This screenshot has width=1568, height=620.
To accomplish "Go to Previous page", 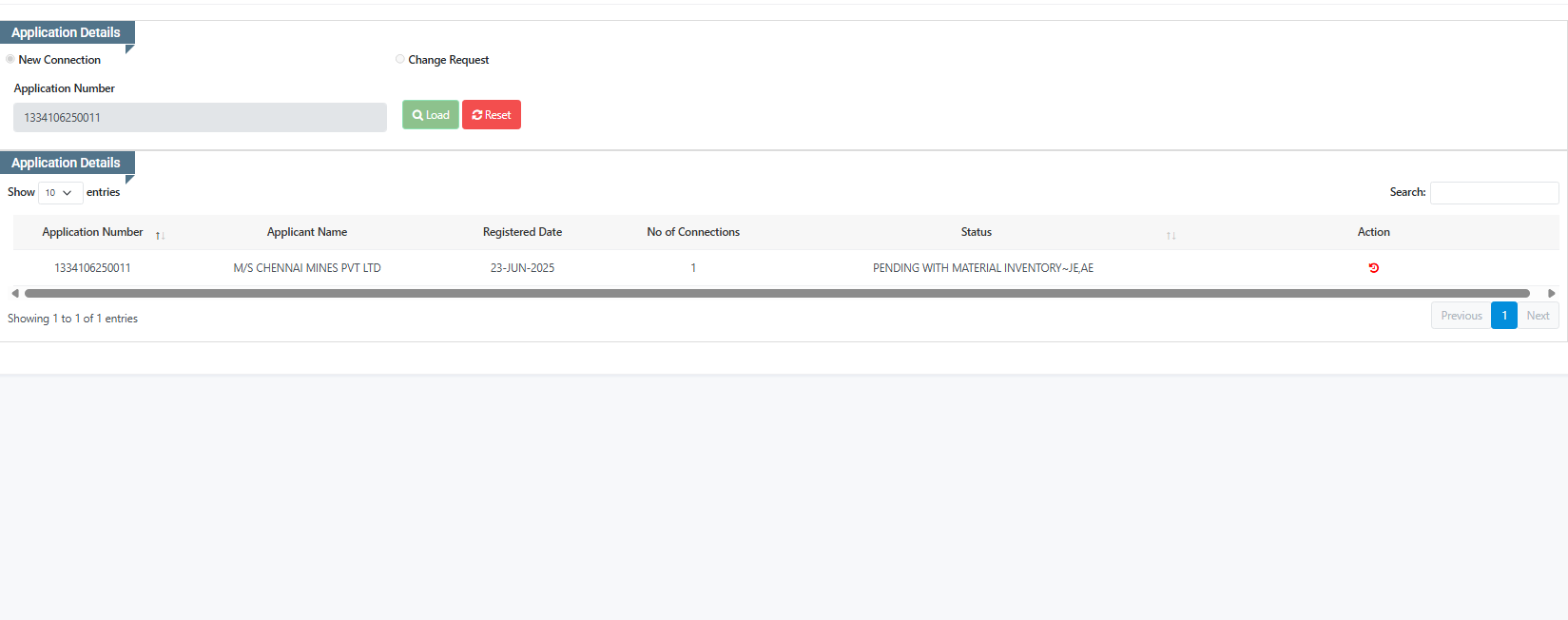I will tap(1461, 316).
